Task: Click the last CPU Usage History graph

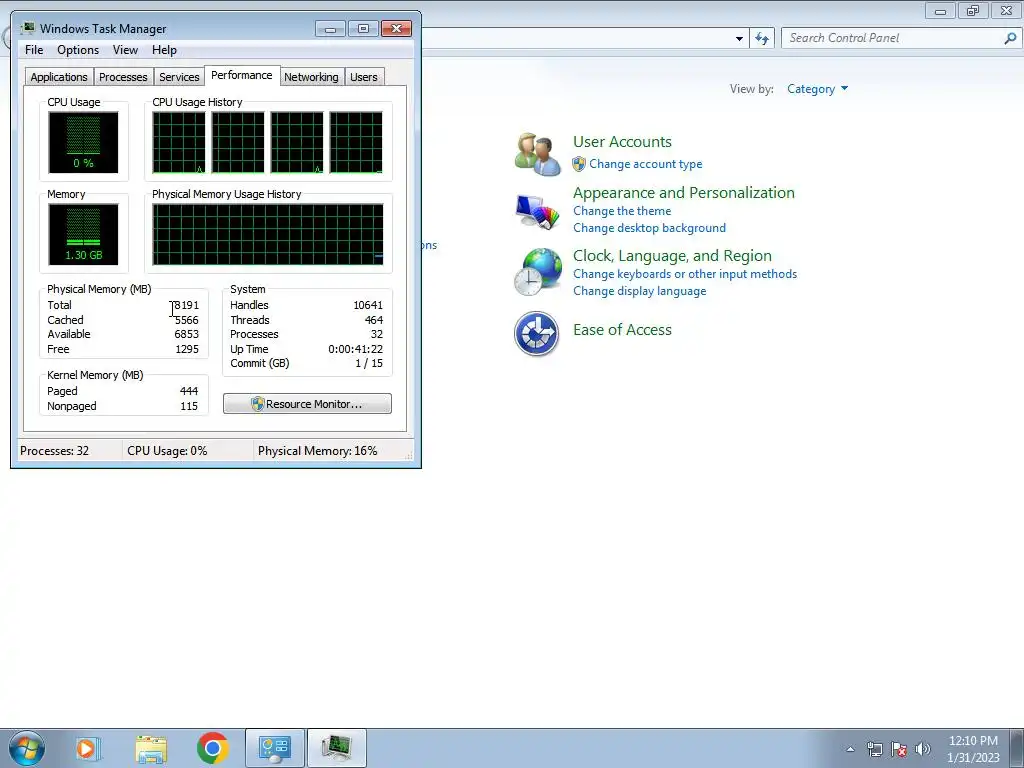Action: [356, 142]
